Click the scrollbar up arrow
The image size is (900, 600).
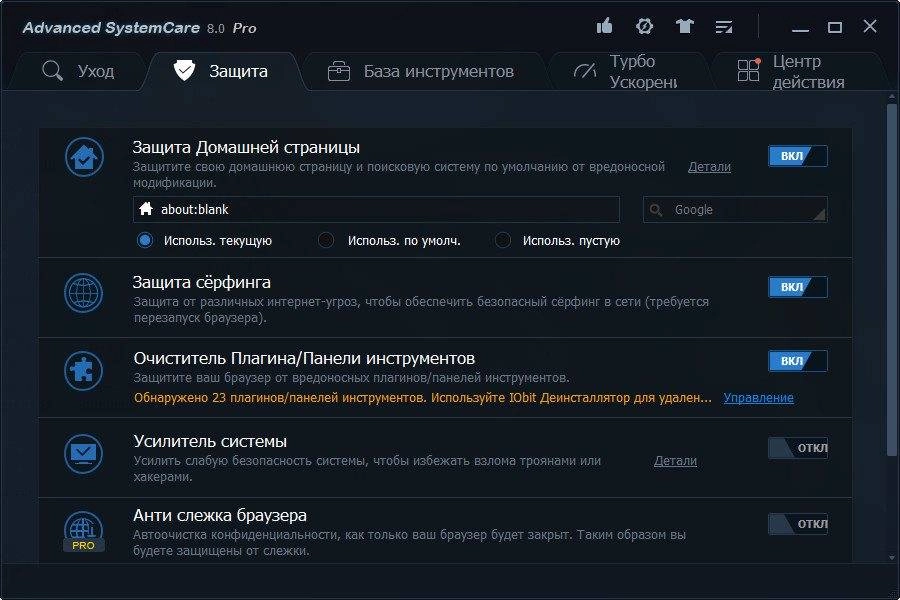(x=891, y=96)
